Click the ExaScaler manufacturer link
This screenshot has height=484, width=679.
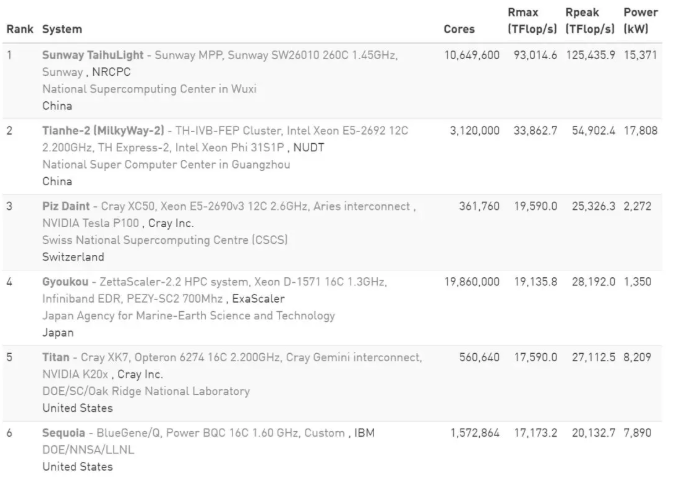tap(261, 299)
